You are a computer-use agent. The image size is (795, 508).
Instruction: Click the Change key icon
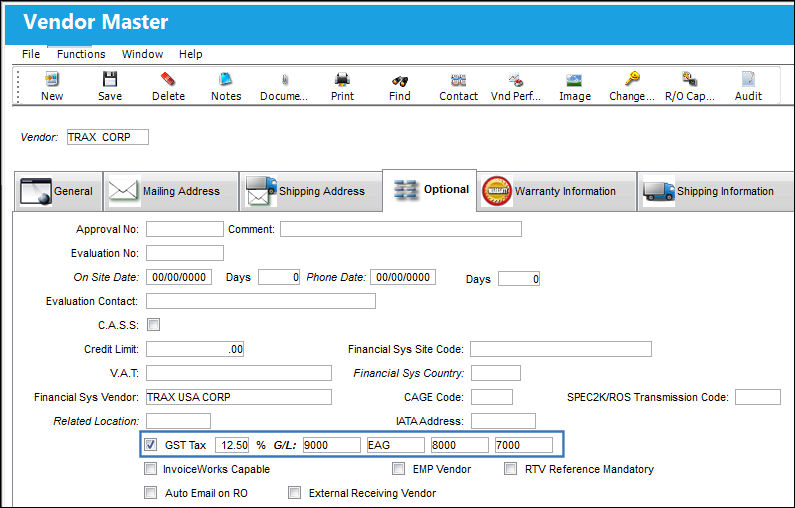(632, 79)
